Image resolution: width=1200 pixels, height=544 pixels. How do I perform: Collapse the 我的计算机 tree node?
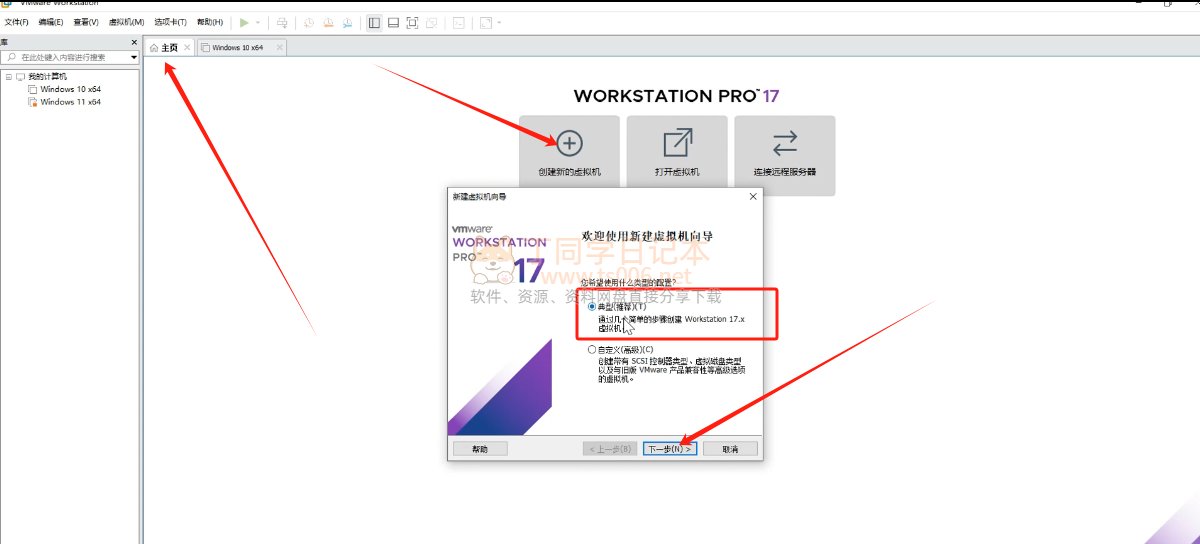click(8, 76)
